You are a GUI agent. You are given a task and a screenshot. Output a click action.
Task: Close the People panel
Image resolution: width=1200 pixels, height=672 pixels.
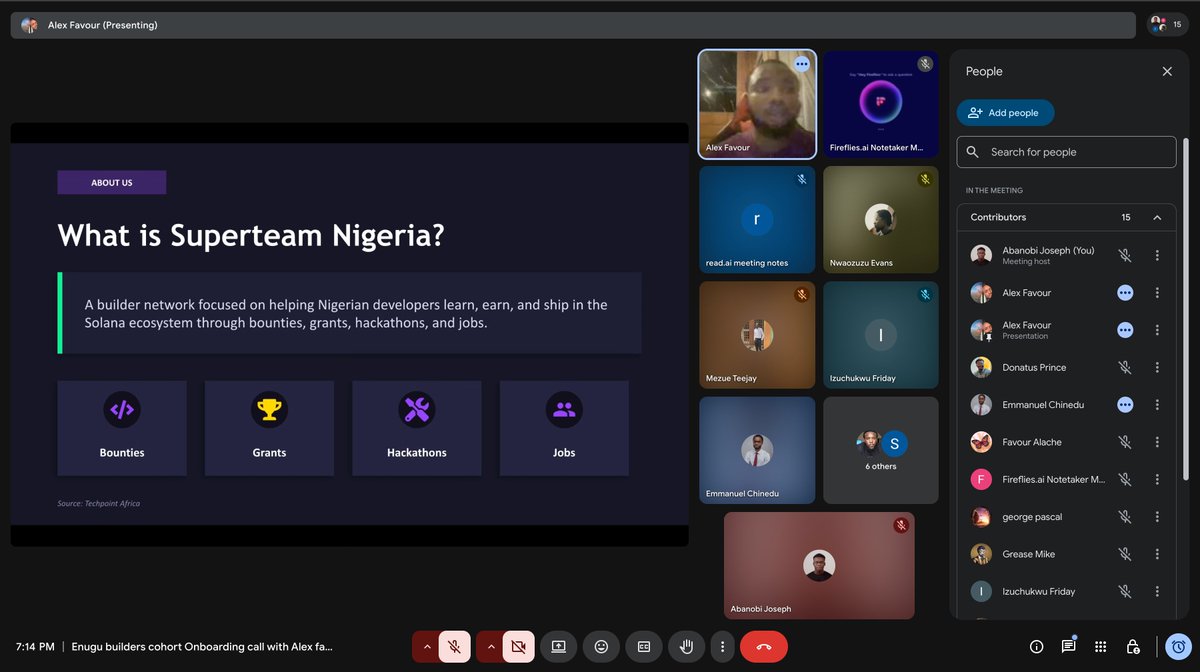[x=1167, y=72]
